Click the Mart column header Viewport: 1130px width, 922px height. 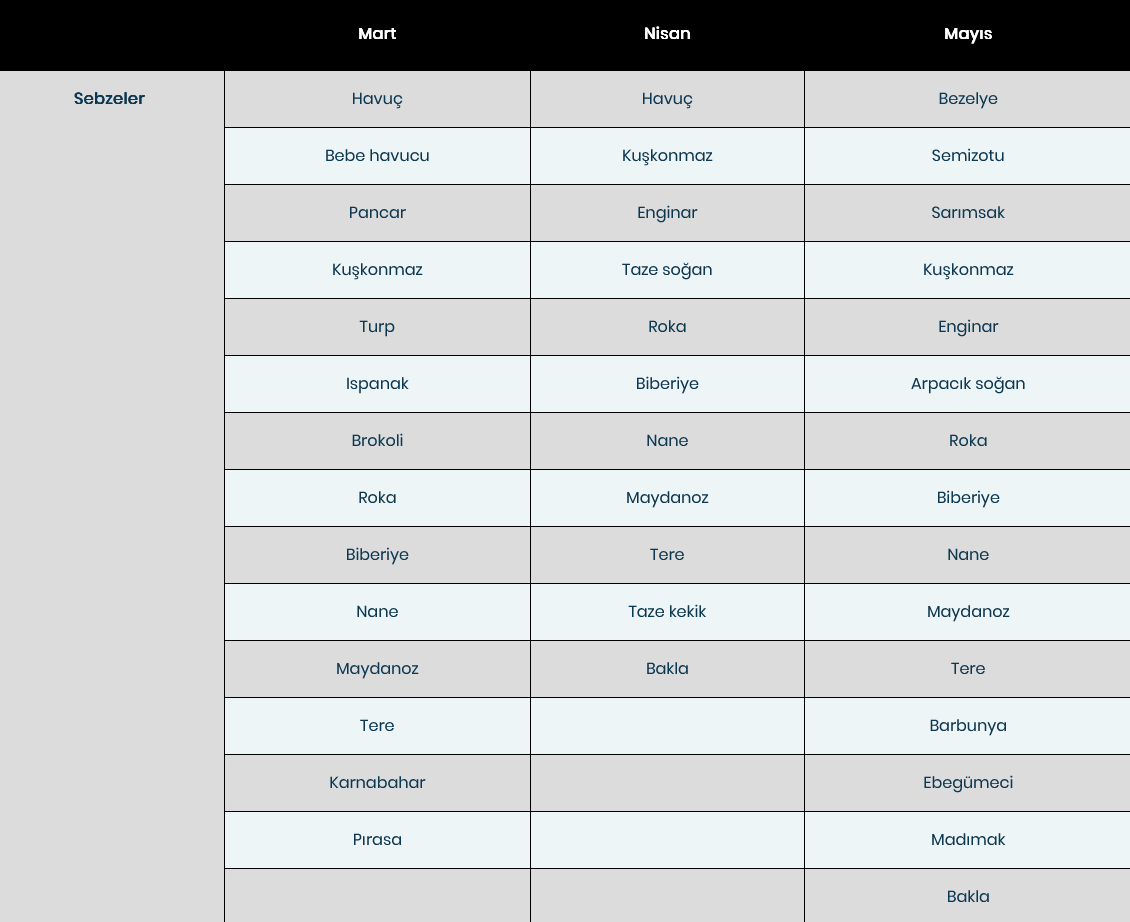[x=377, y=34]
